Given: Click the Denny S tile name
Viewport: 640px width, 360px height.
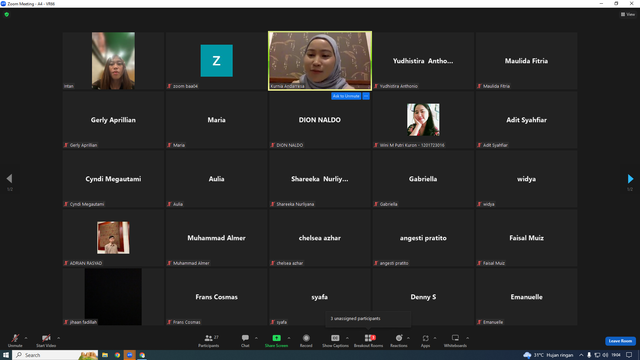Looking at the screenshot, I should 423,297.
